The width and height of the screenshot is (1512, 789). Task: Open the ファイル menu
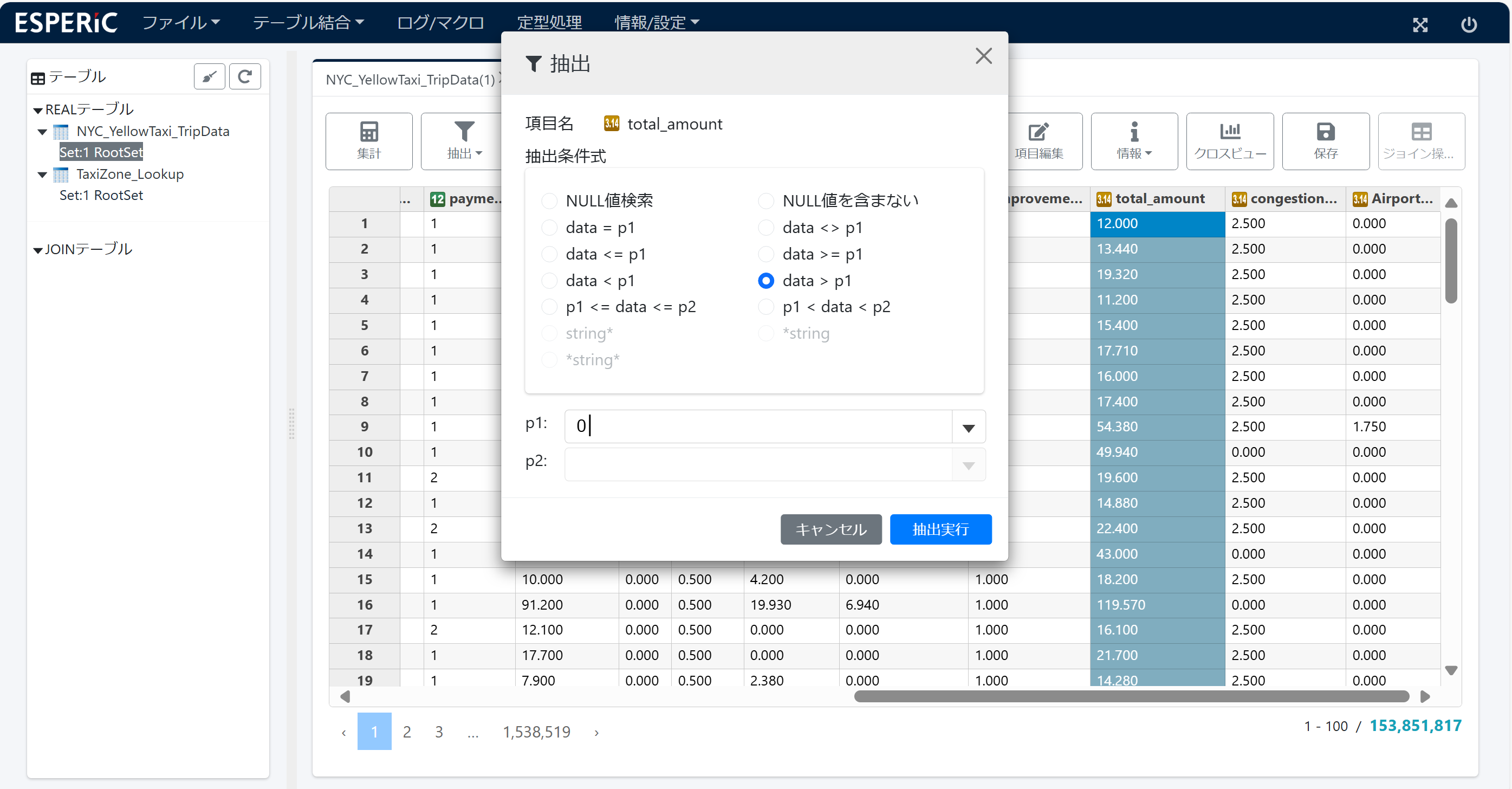click(180, 22)
